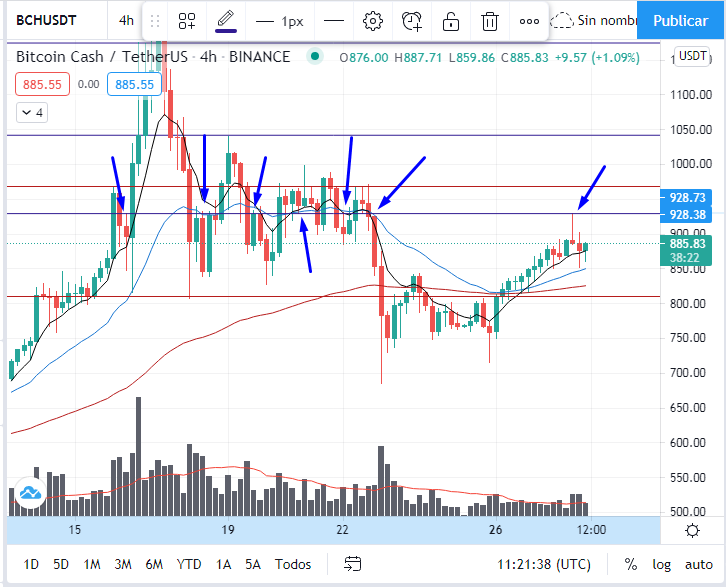Click the +9.57 (+1.09%) change value
This screenshot has height=587, width=726.
point(597,58)
